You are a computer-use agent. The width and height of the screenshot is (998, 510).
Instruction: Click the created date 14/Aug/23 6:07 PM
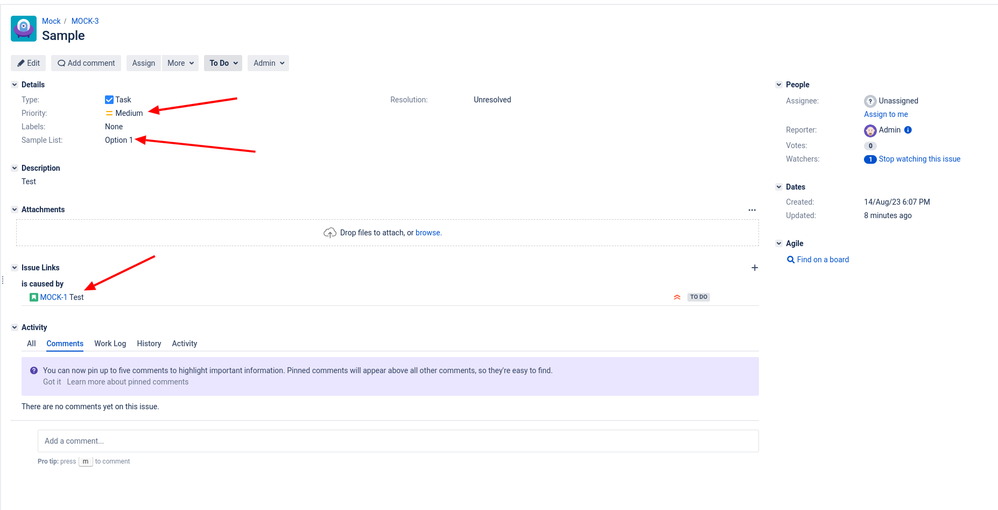(x=897, y=202)
